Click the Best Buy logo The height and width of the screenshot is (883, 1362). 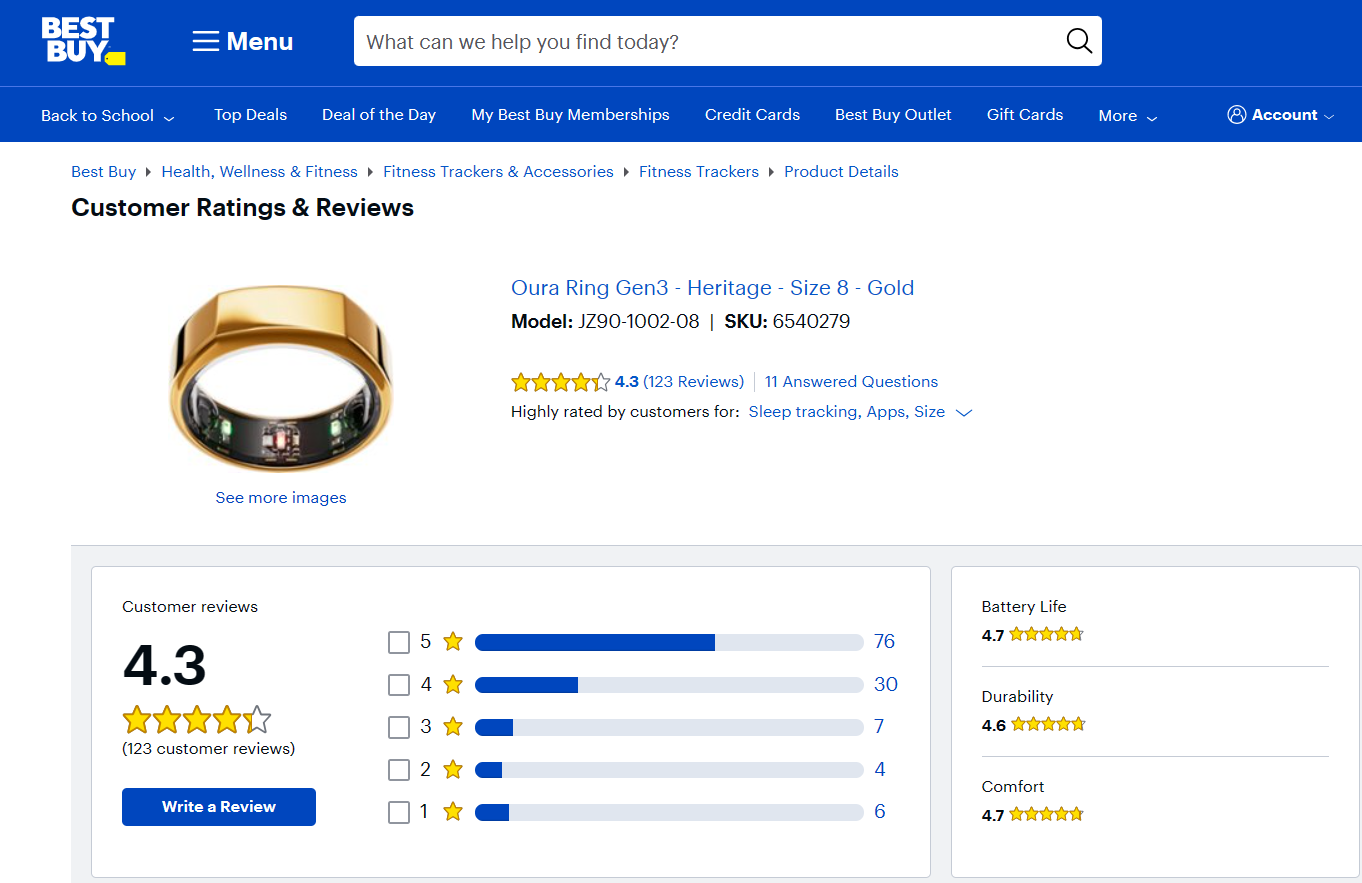[x=83, y=41]
